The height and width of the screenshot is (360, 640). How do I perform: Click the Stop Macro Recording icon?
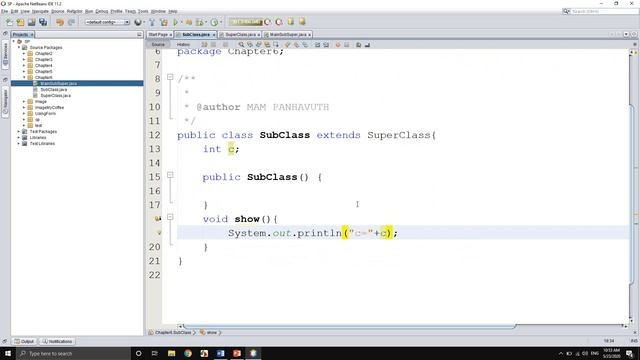click(347, 44)
